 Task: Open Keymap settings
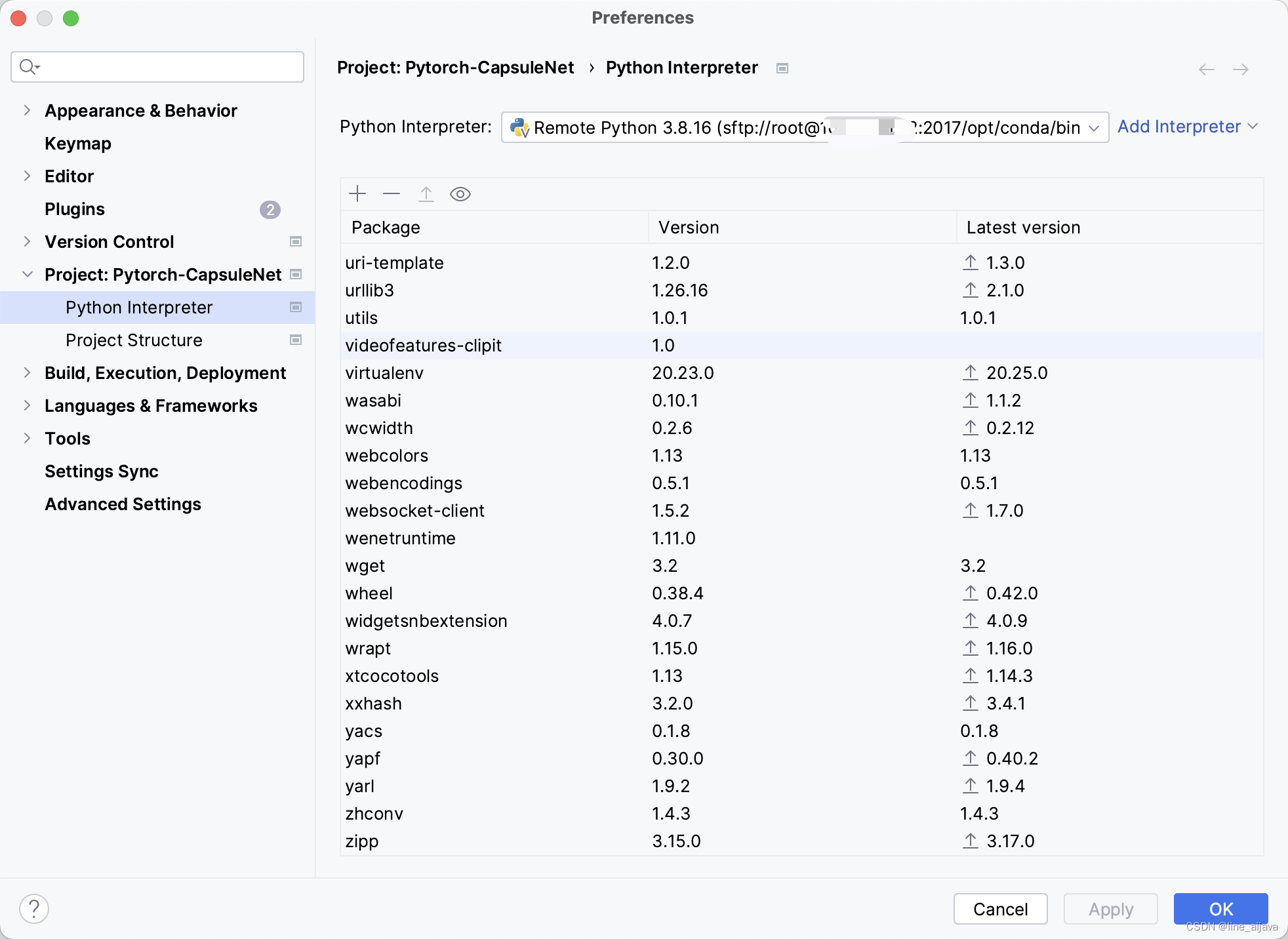pyautogui.click(x=78, y=144)
